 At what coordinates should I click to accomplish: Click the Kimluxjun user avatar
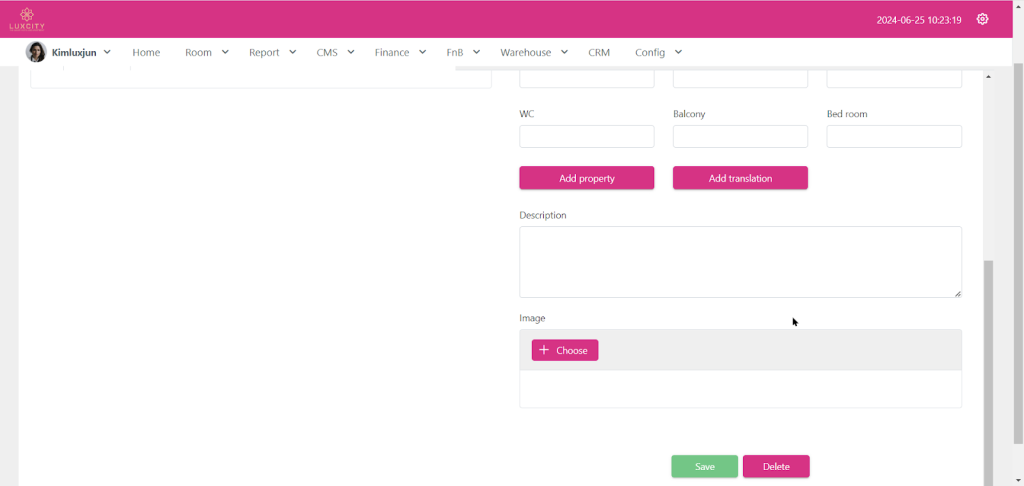tap(36, 52)
